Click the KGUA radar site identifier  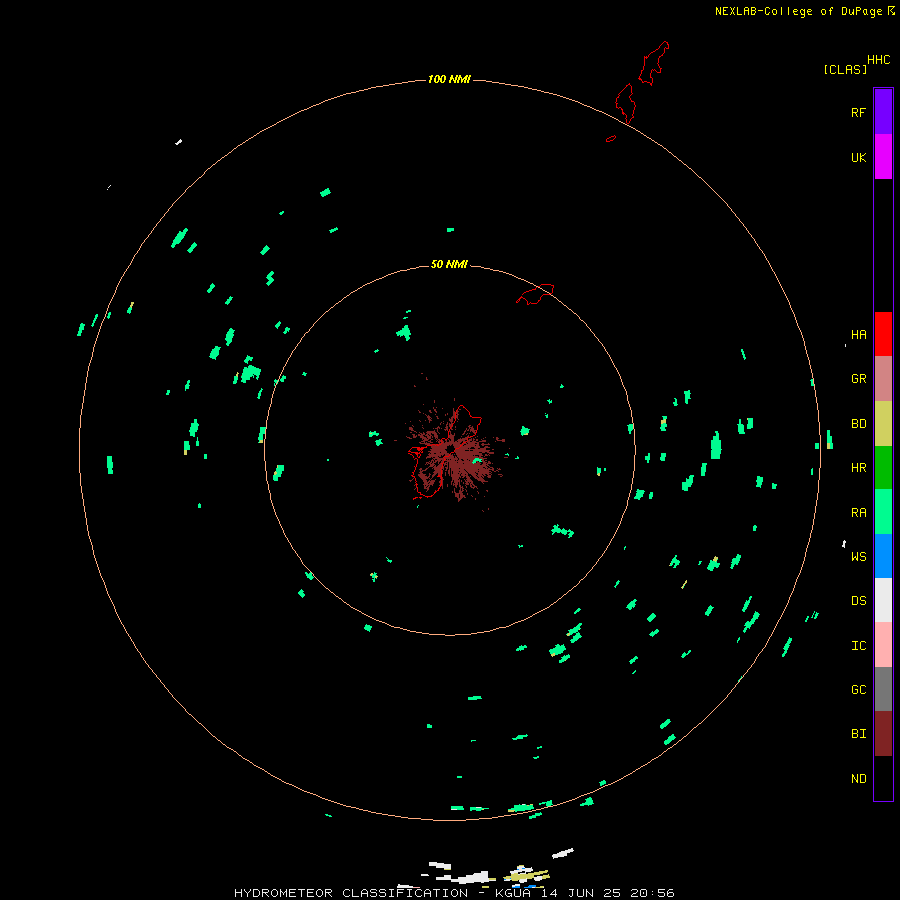click(515, 893)
